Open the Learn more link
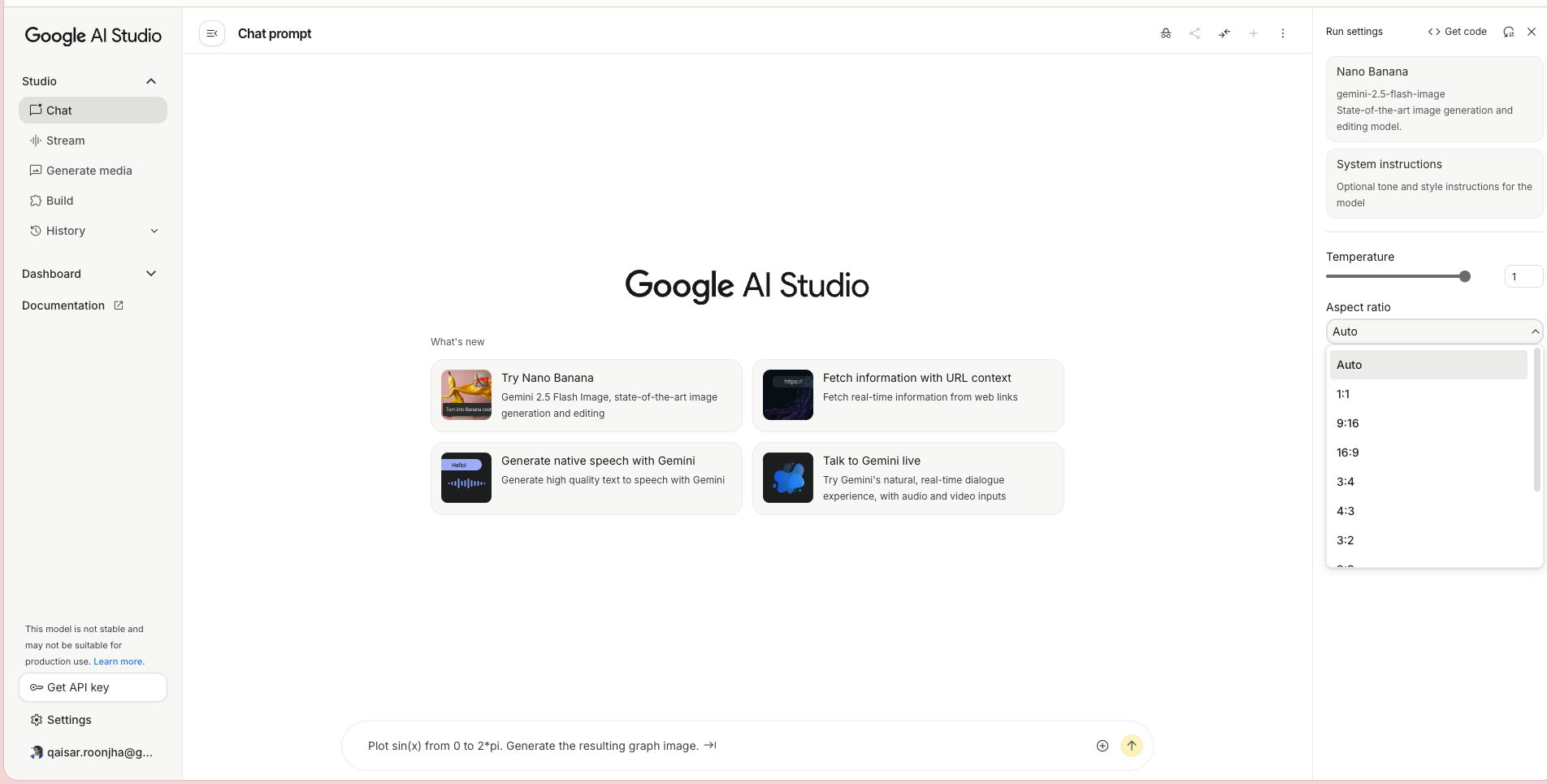The height and width of the screenshot is (784, 1547). pyautogui.click(x=119, y=661)
